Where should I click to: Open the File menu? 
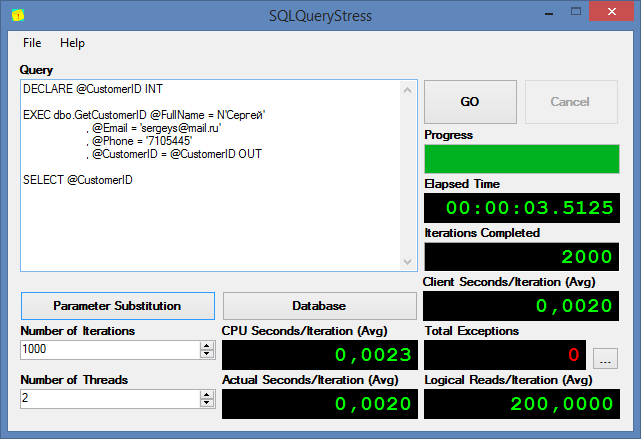tap(32, 43)
